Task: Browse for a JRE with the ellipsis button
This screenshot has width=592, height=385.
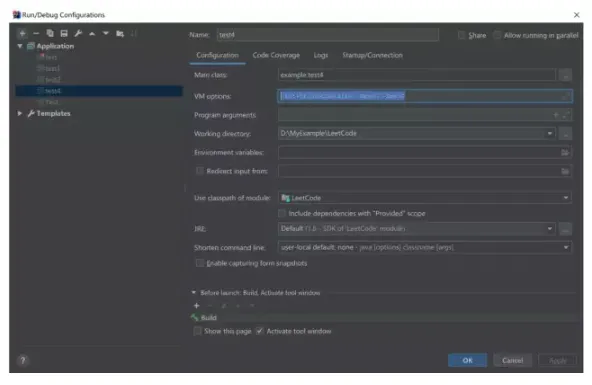Action: tap(565, 229)
